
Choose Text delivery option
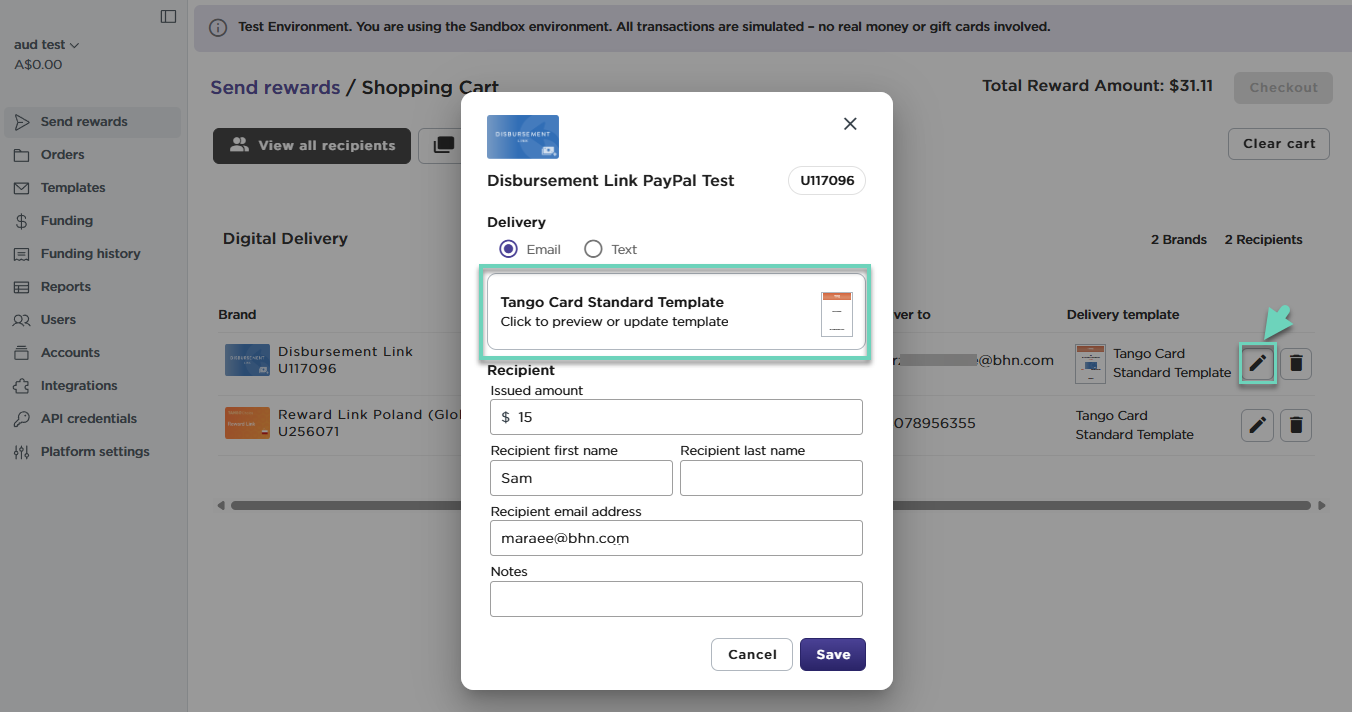click(593, 249)
